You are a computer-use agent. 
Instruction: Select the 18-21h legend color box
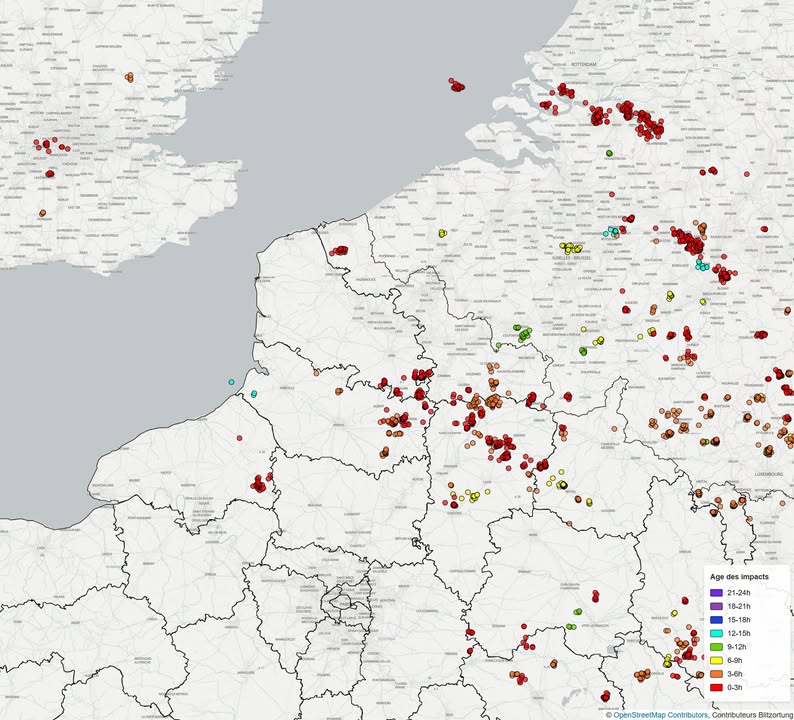click(715, 607)
